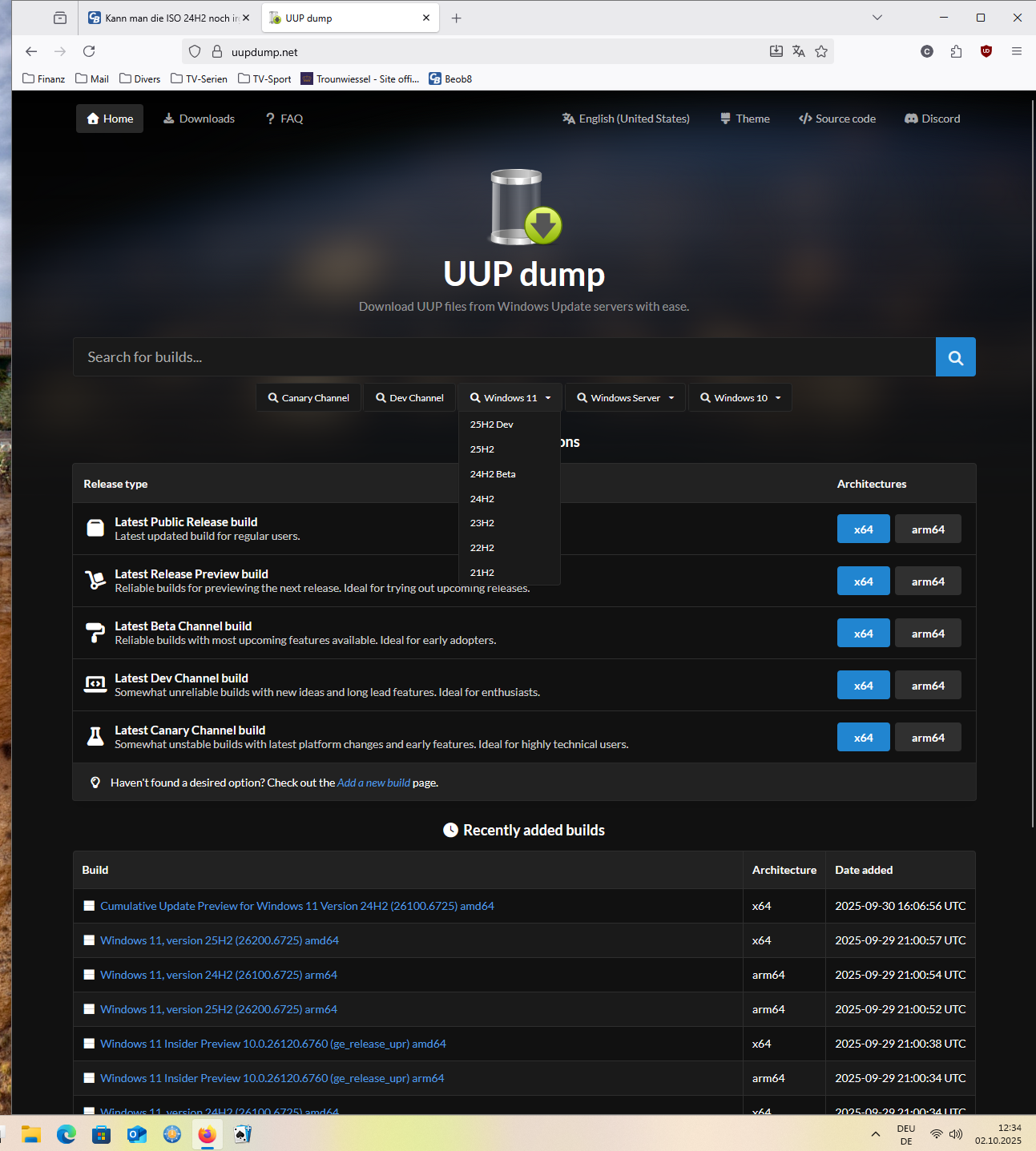Open a new tab with the plus icon
The width and height of the screenshot is (1036, 1151).
(457, 18)
